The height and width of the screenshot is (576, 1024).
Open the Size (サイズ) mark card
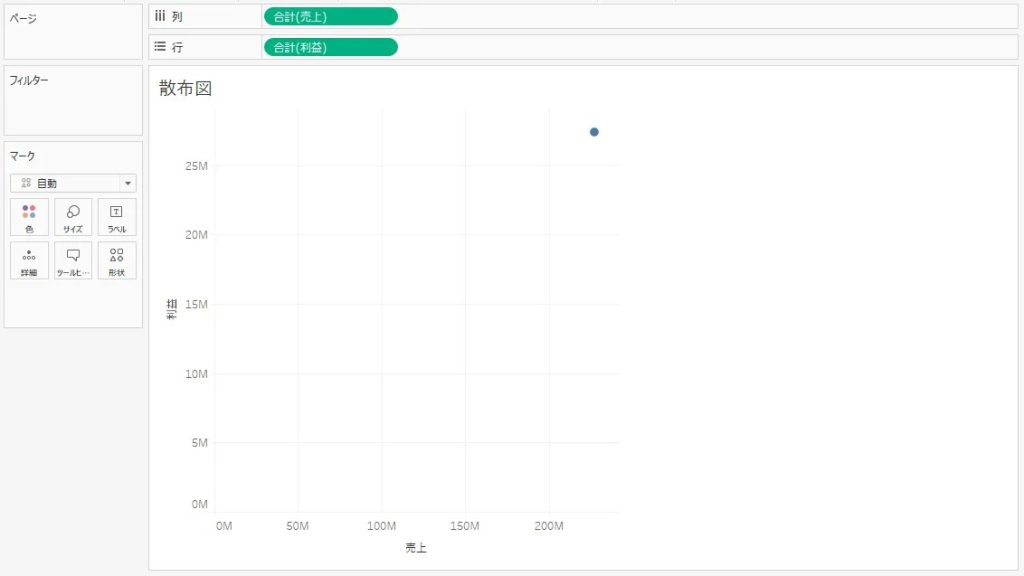(x=72, y=217)
